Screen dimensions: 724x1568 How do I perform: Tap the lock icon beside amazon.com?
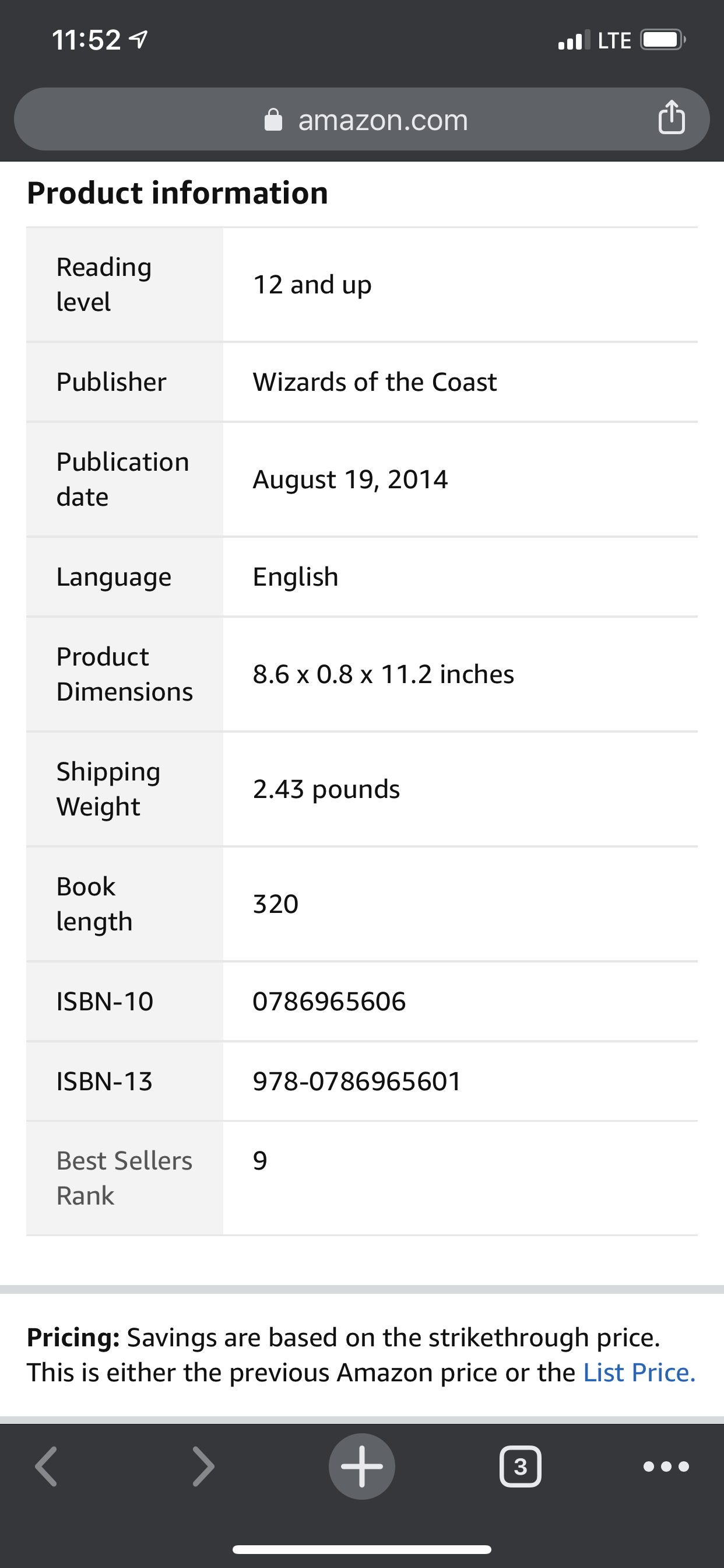click(273, 120)
